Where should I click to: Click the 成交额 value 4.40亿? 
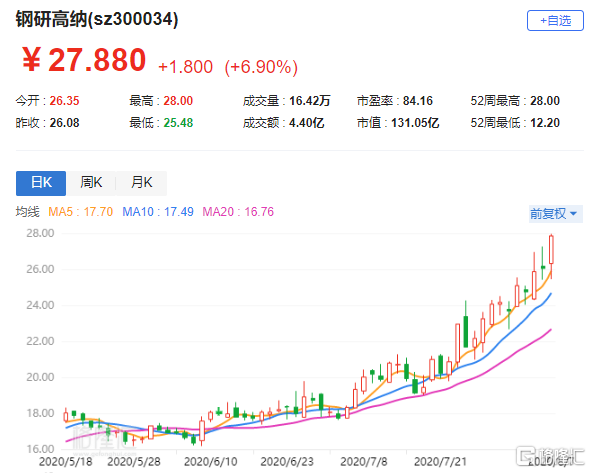pyautogui.click(x=306, y=123)
